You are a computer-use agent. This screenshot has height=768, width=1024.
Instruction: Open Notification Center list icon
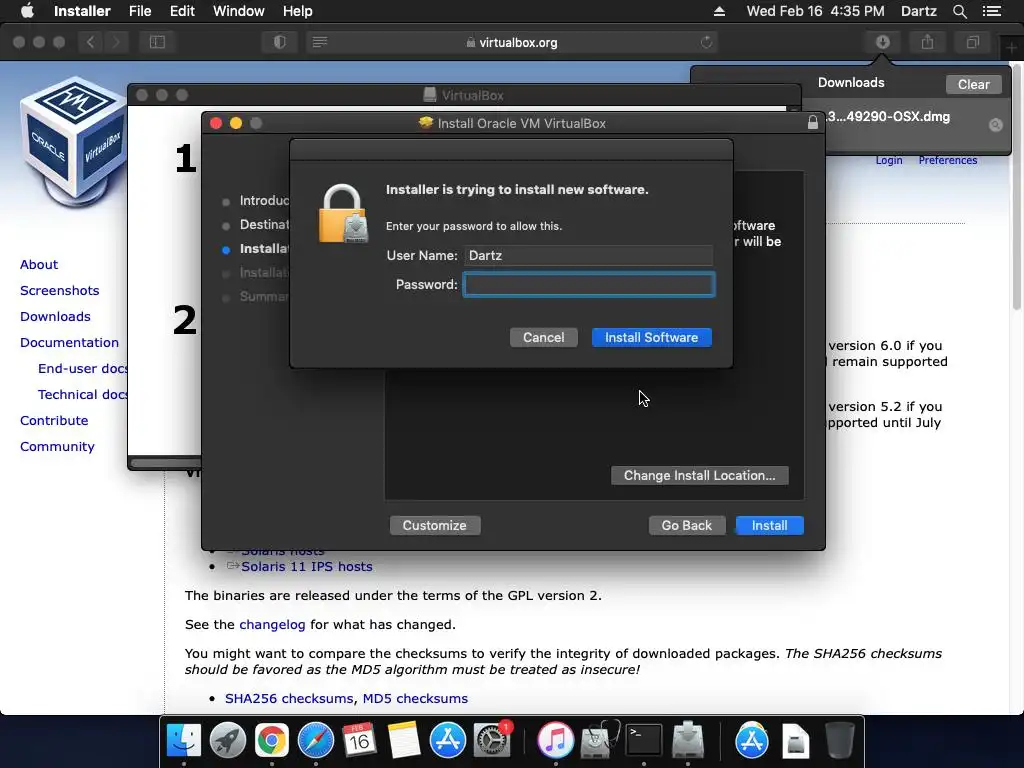click(992, 11)
